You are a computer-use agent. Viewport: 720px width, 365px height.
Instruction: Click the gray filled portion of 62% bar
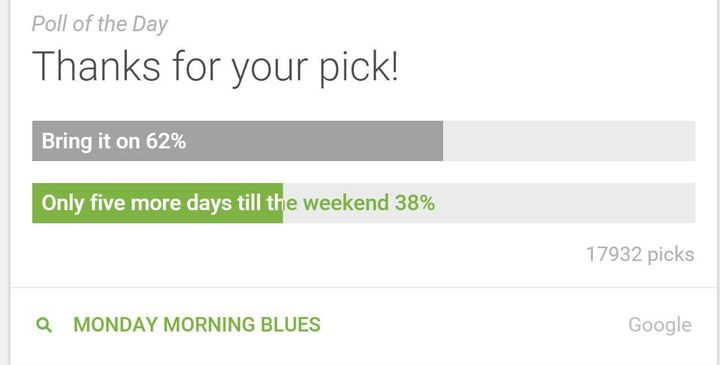click(237, 141)
